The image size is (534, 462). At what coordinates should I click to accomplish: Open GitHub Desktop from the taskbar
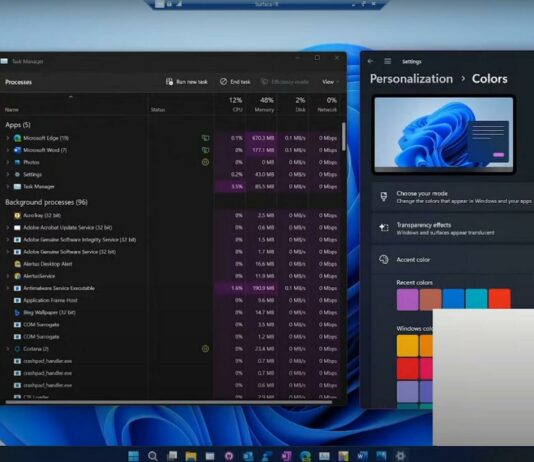pyautogui.click(x=229, y=456)
